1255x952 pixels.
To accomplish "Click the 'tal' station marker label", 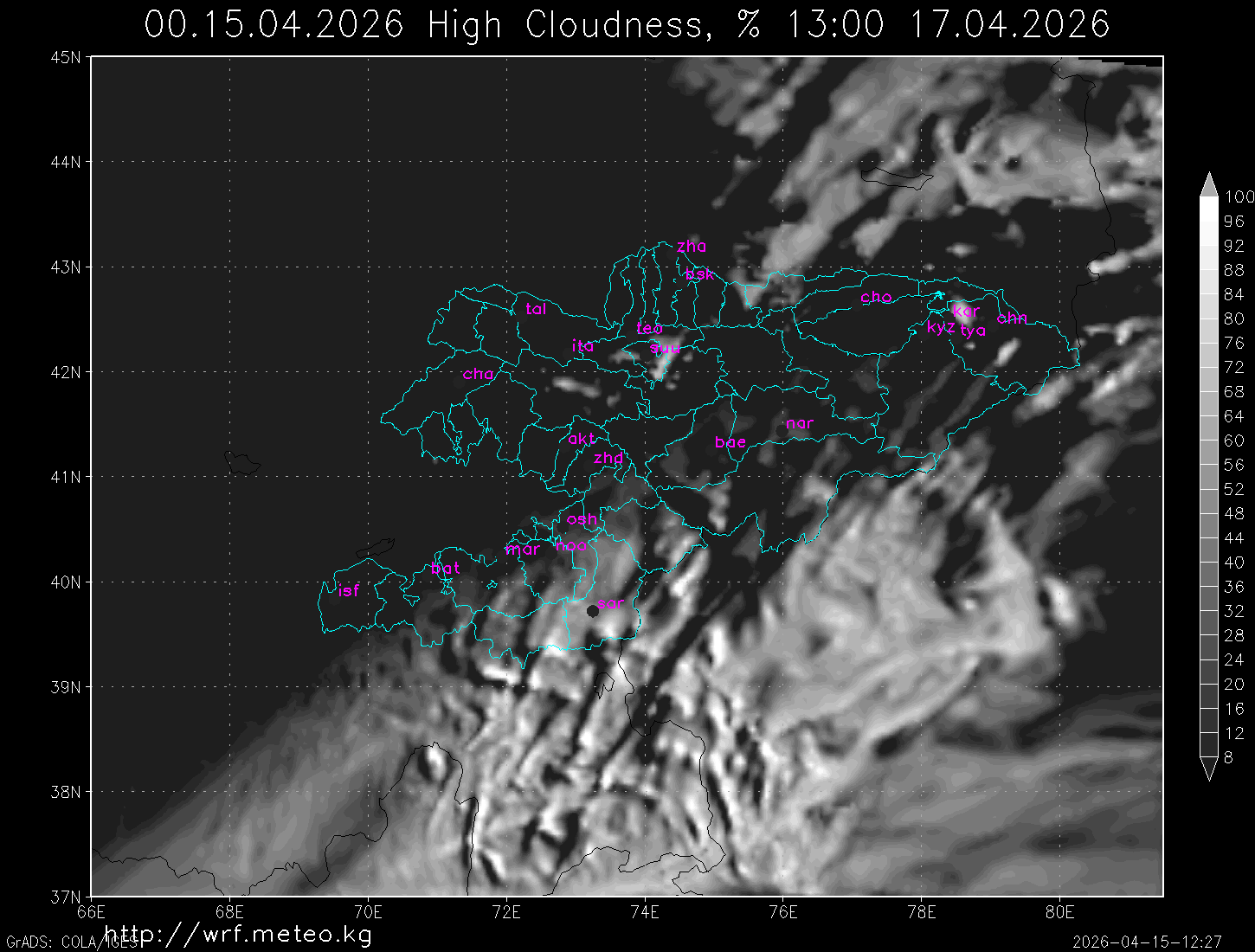I will click(x=536, y=309).
